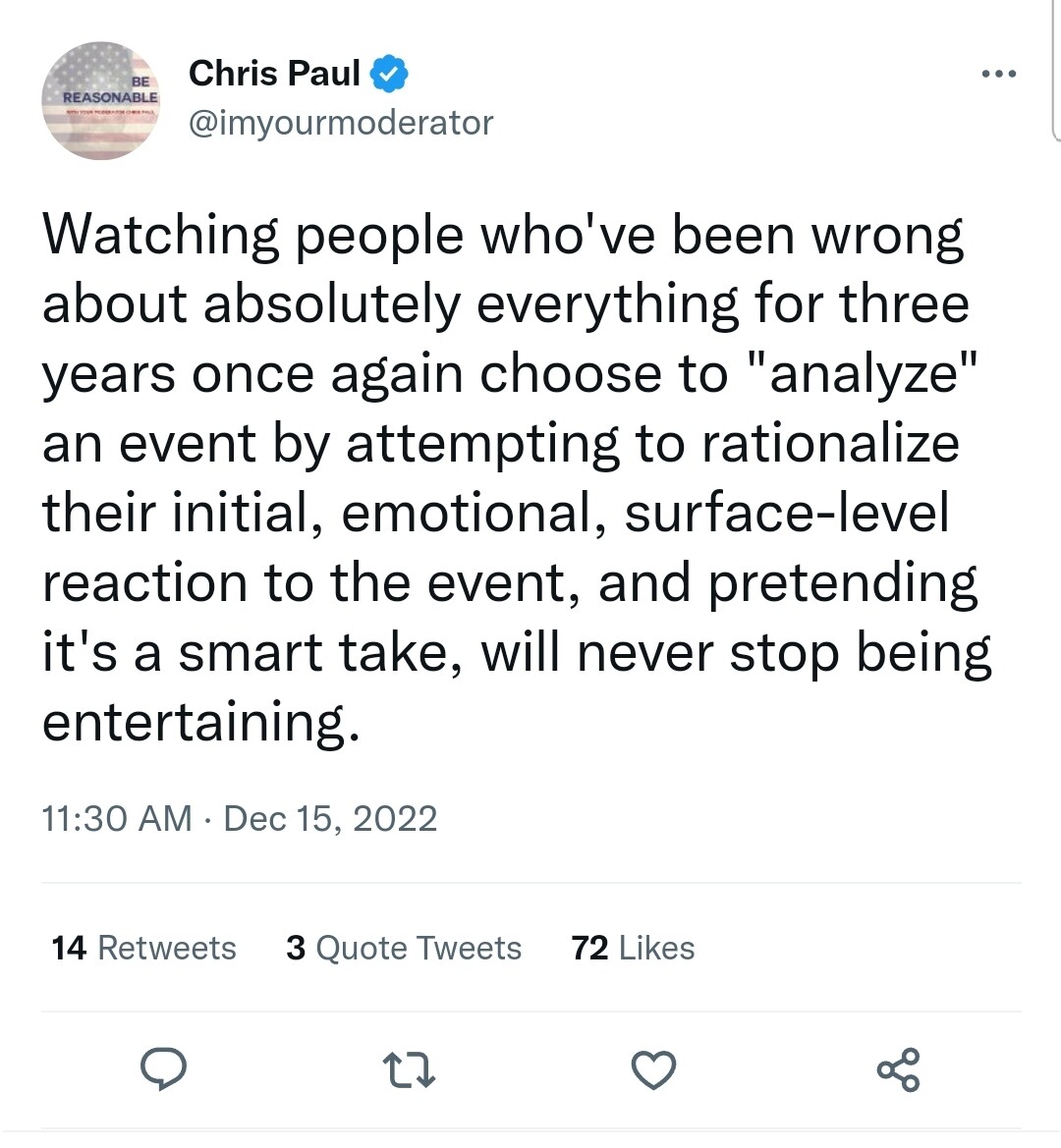Screen dimensions: 1061x1148
Task: See who left the 72 Likes
Action: click(x=633, y=948)
